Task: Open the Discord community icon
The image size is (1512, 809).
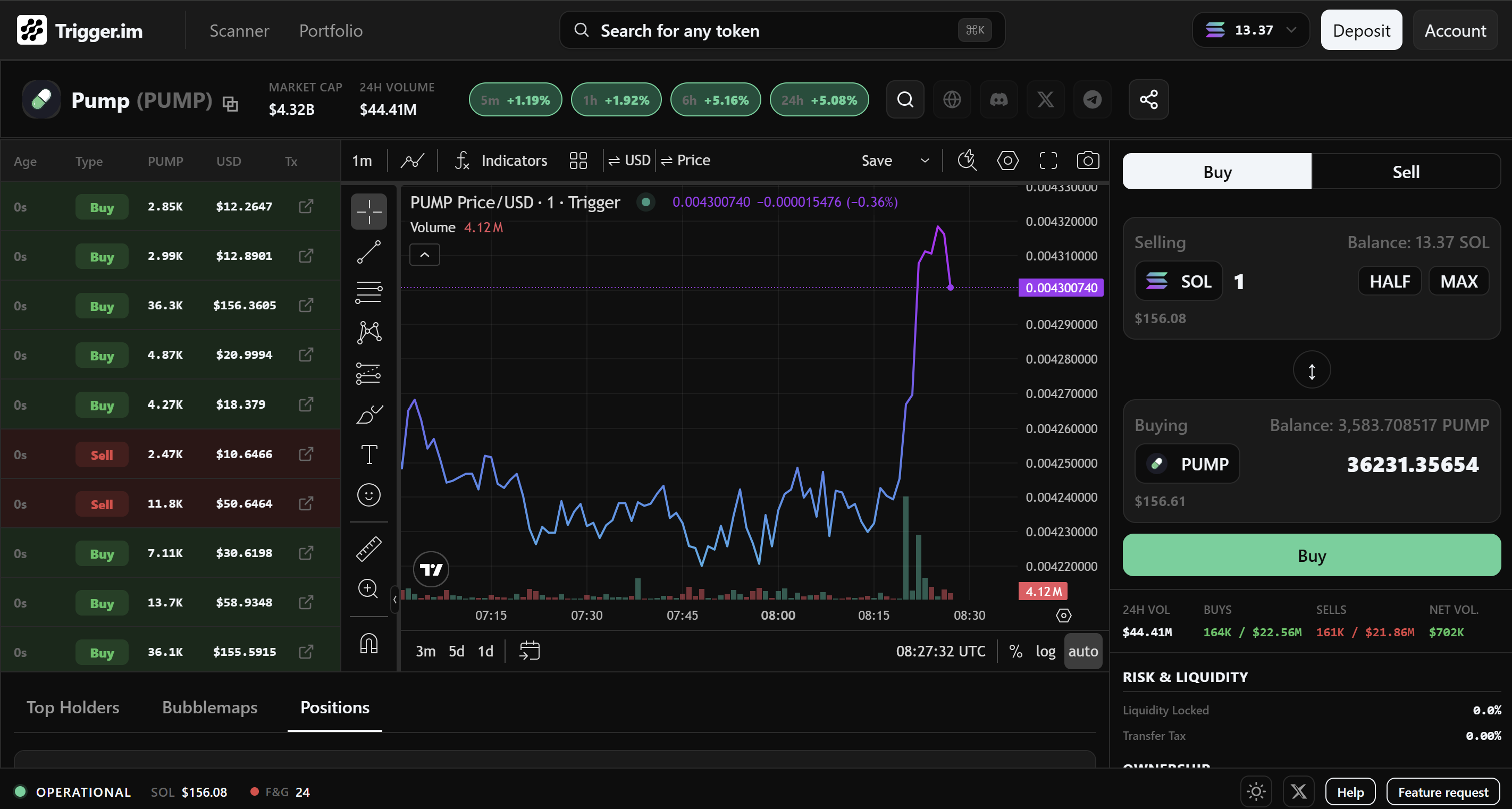Action: (998, 99)
